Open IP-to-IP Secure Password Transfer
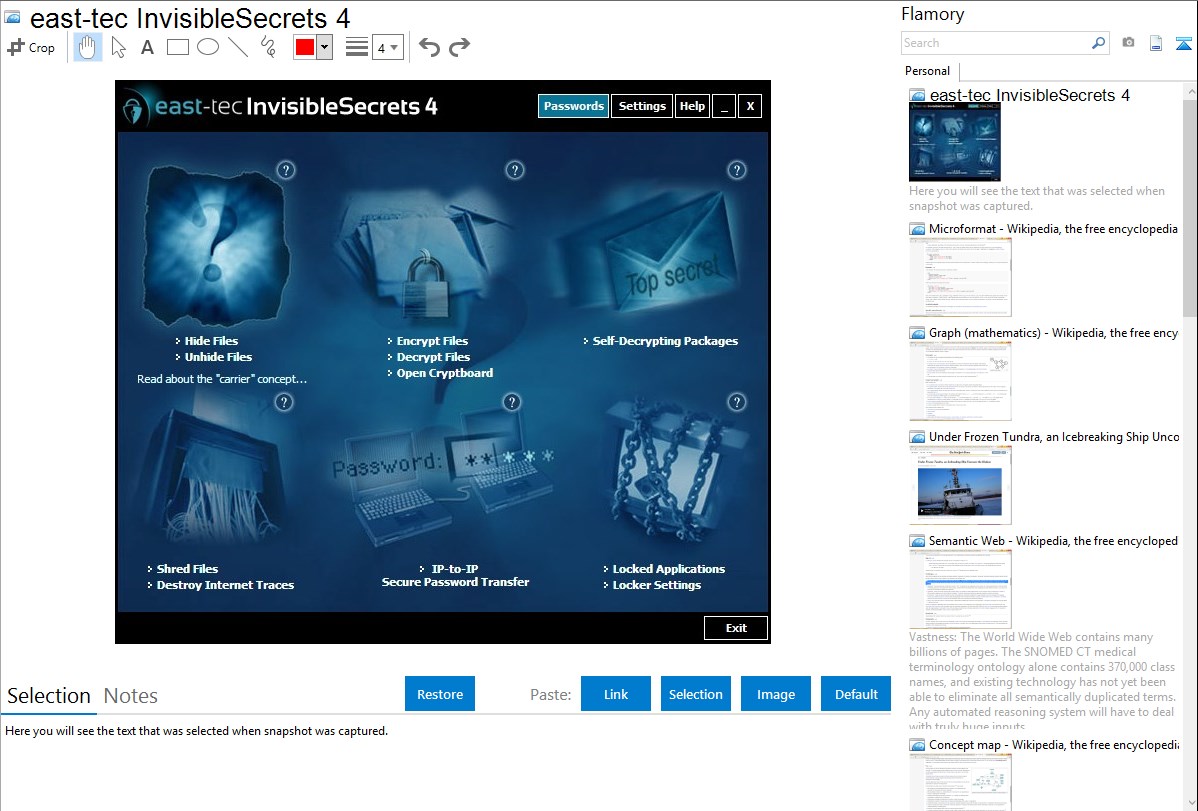The width and height of the screenshot is (1198, 811). [455, 576]
